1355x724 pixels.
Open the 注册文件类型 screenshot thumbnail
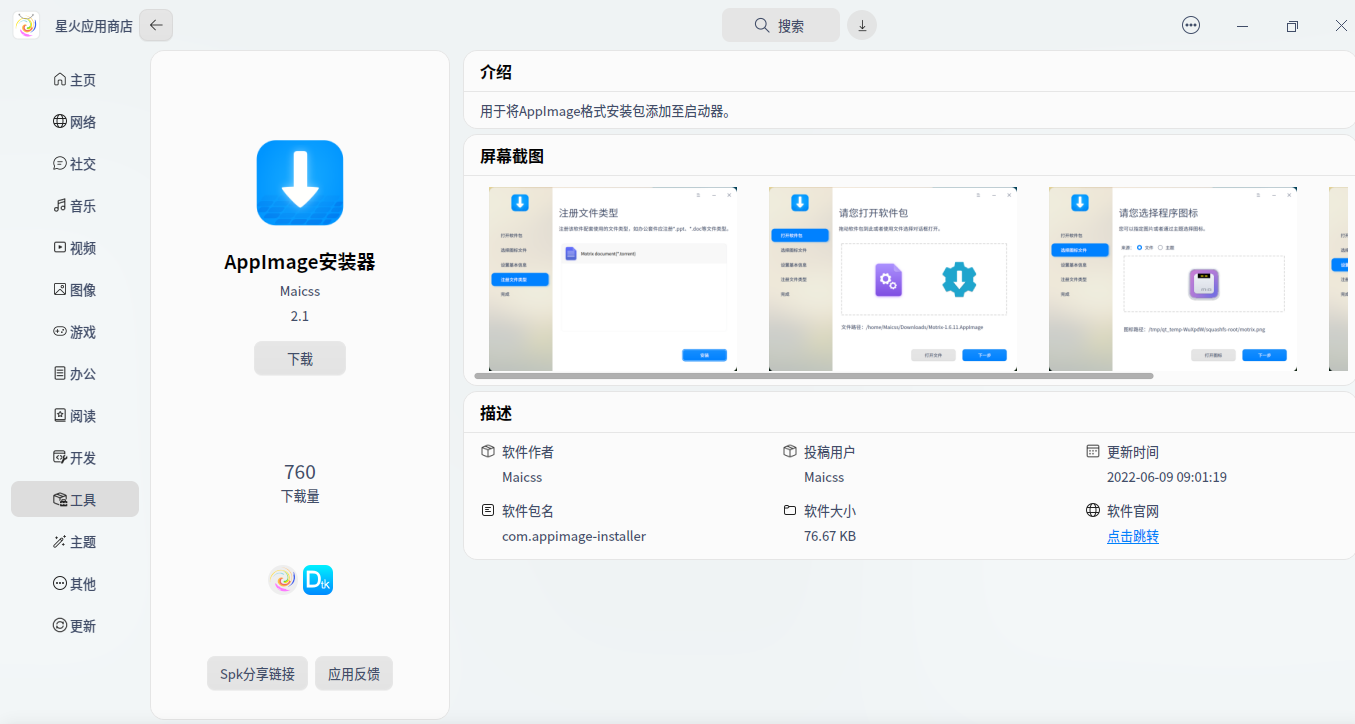tap(613, 279)
